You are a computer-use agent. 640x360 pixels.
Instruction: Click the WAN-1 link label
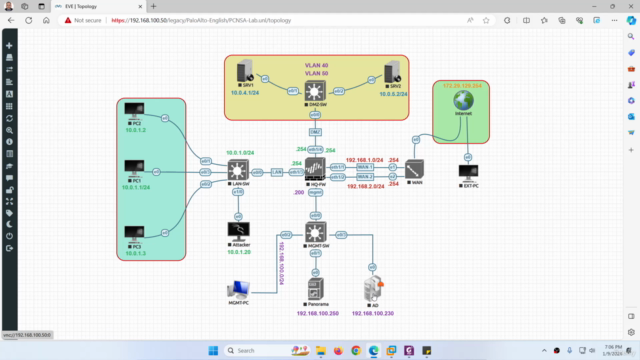[365, 167]
